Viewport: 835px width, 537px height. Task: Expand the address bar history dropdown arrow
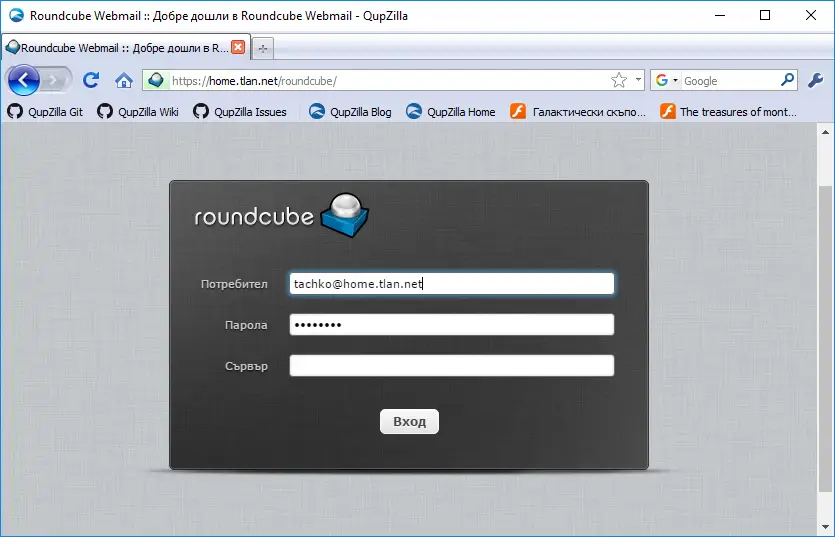point(638,80)
